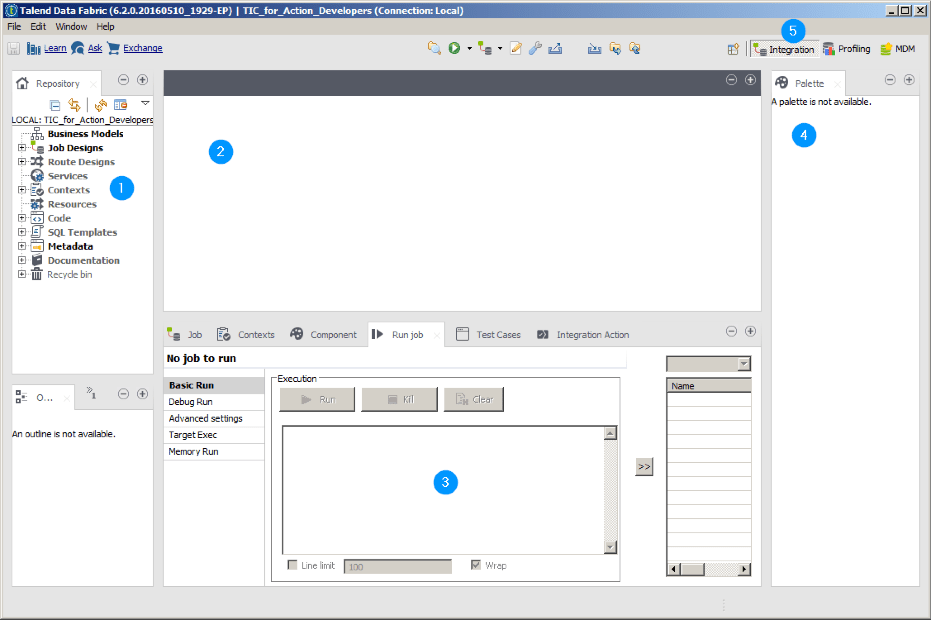Viewport: 931px width, 620px height.
Task: Click the notepad with pencil toolbar icon
Action: click(x=516, y=49)
